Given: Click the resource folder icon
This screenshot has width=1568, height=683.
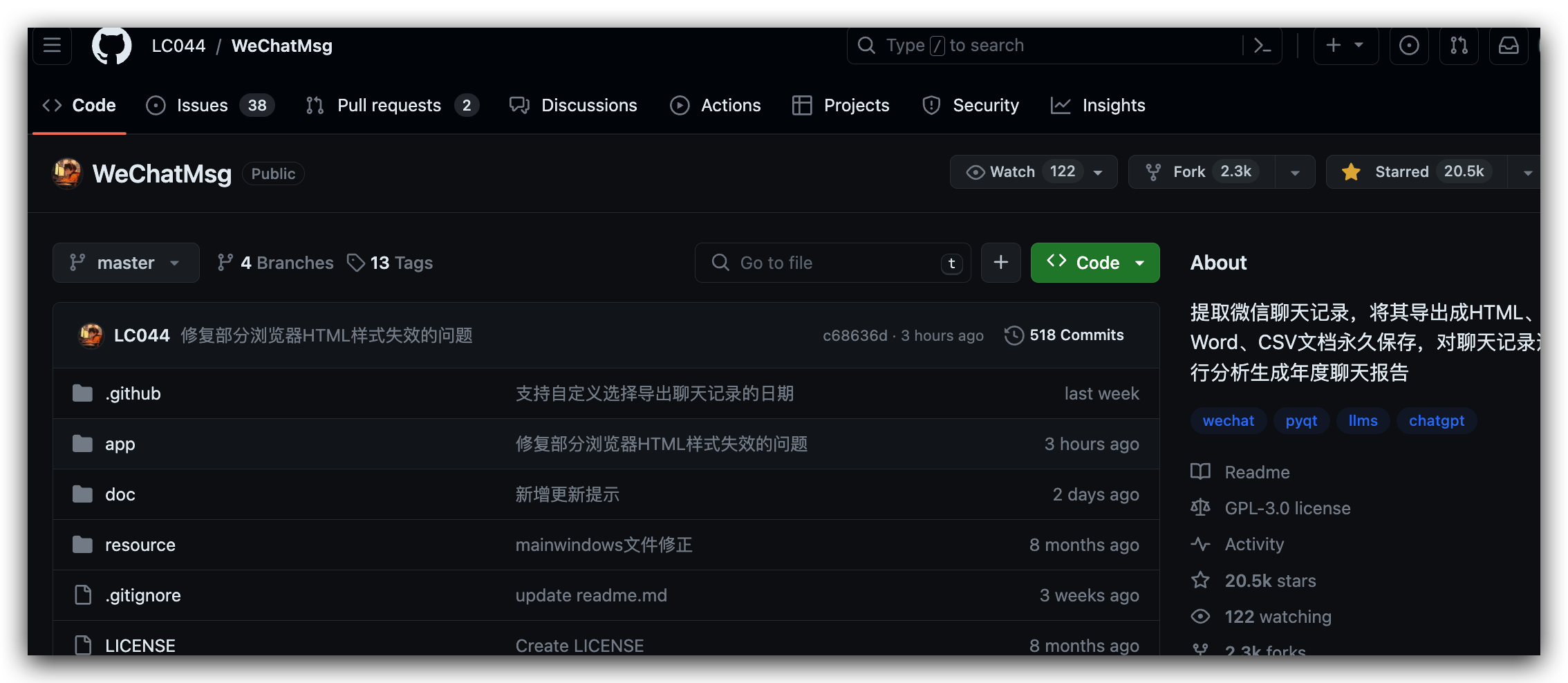Looking at the screenshot, I should click(x=82, y=545).
